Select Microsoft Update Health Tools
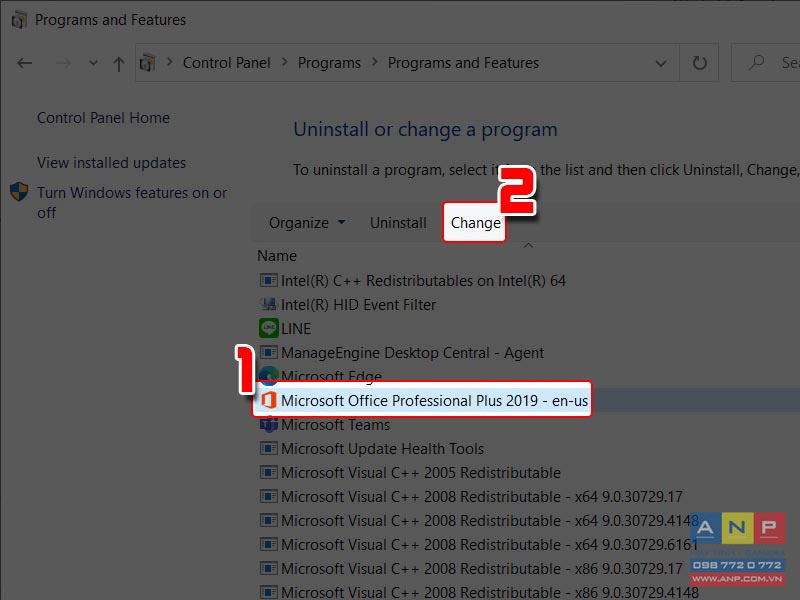 [382, 448]
